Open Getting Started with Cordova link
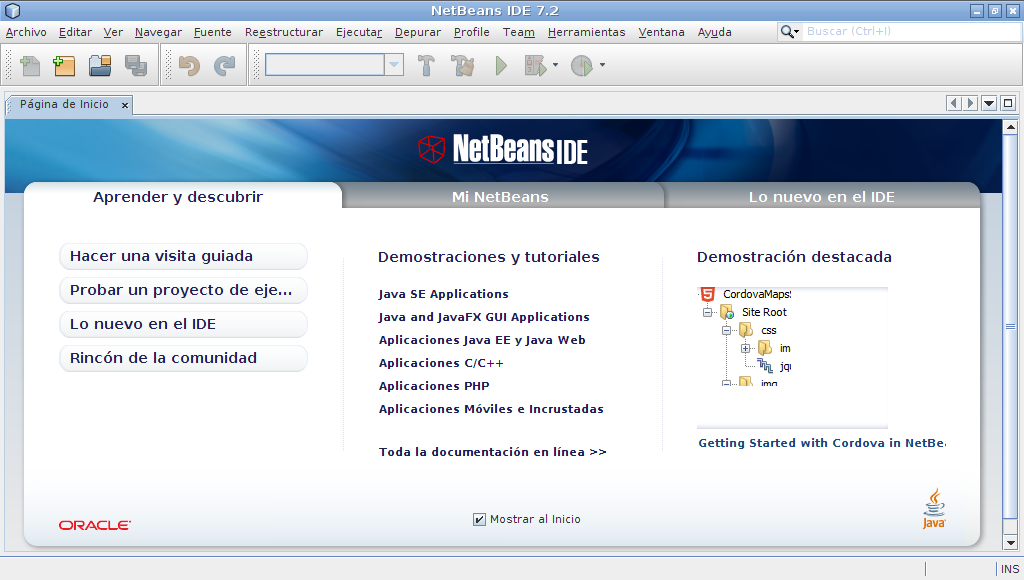The height and width of the screenshot is (580, 1024). coord(822,443)
